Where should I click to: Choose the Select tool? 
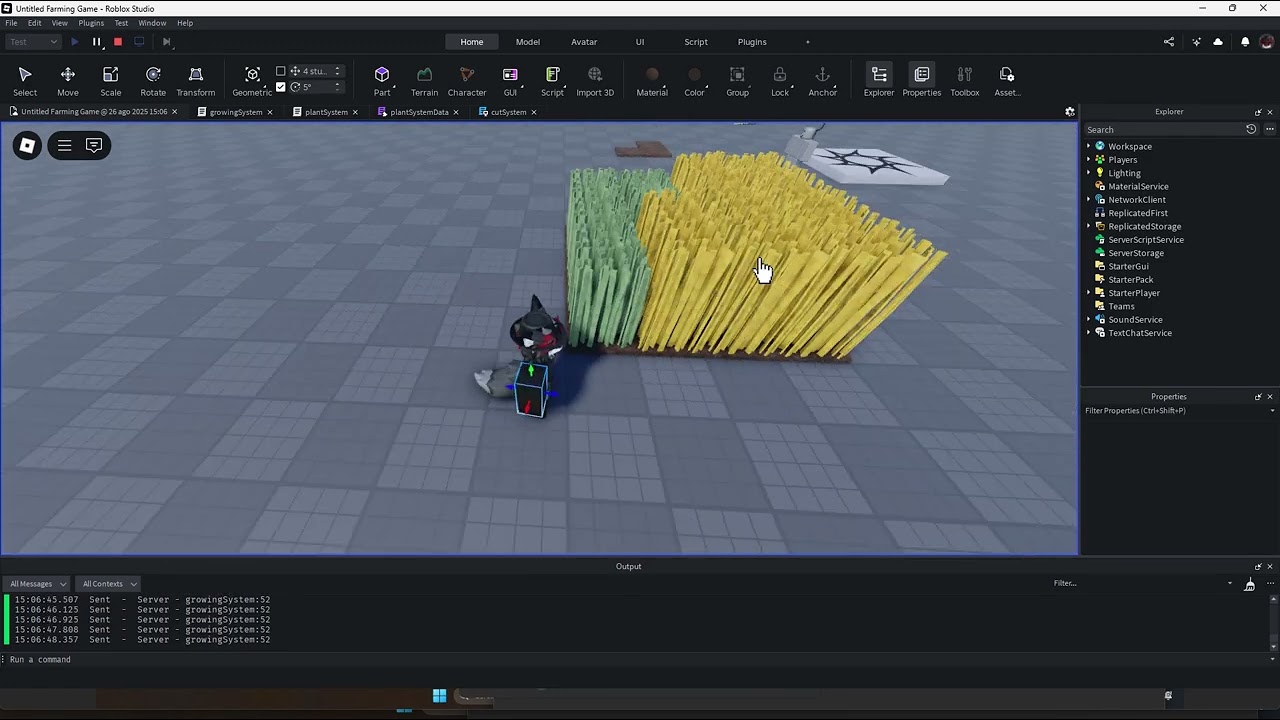point(25,80)
